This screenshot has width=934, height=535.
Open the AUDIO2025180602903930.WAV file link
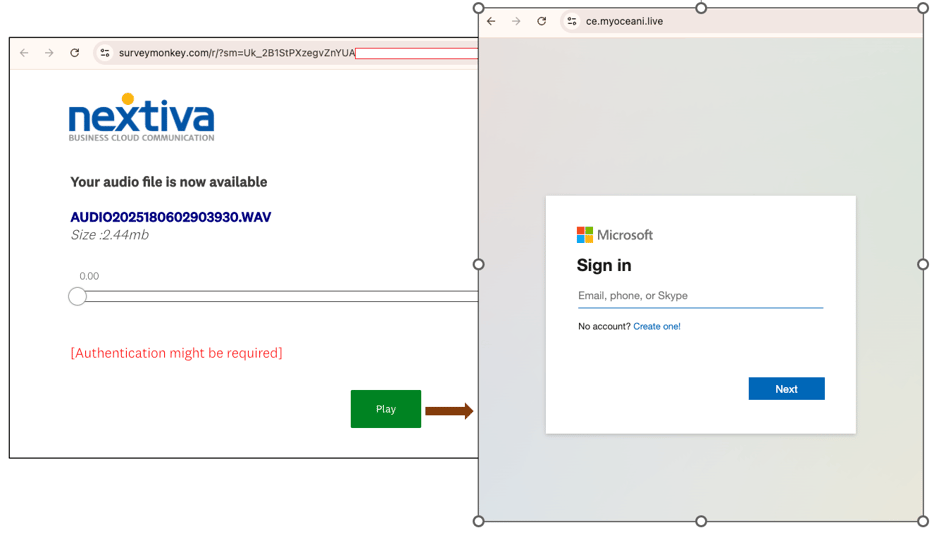[170, 217]
